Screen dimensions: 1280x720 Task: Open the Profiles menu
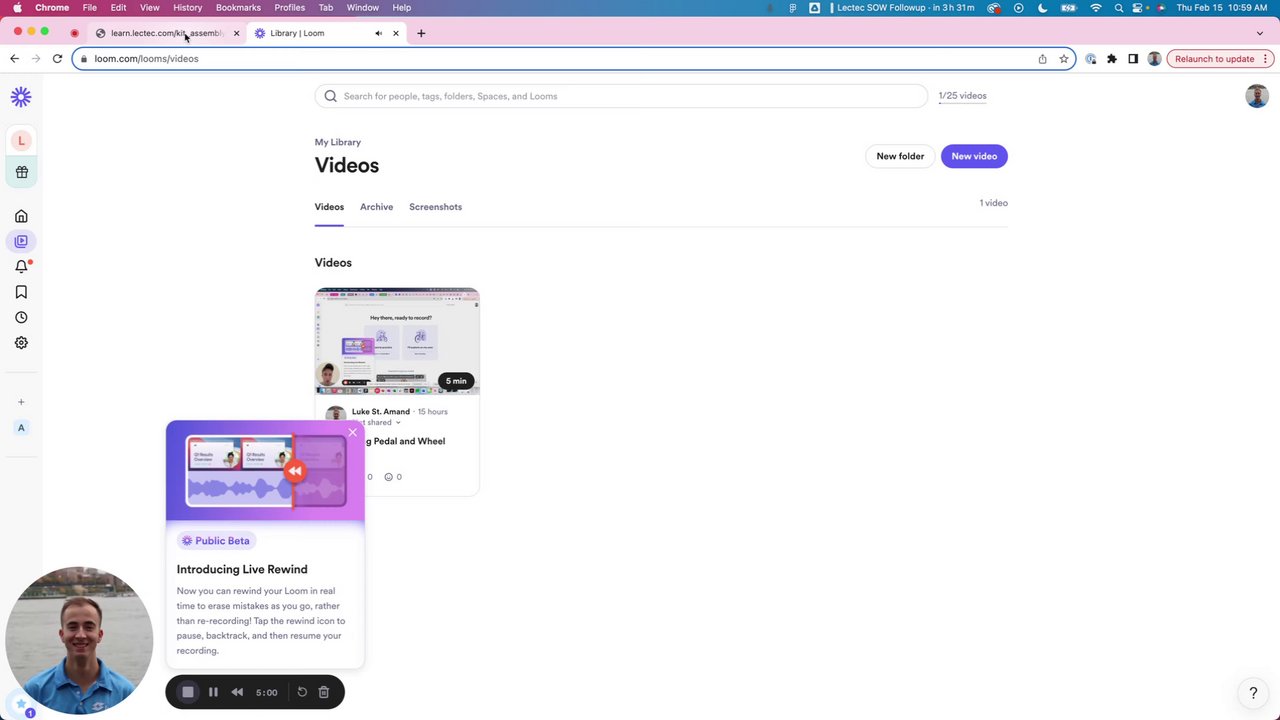click(x=290, y=7)
